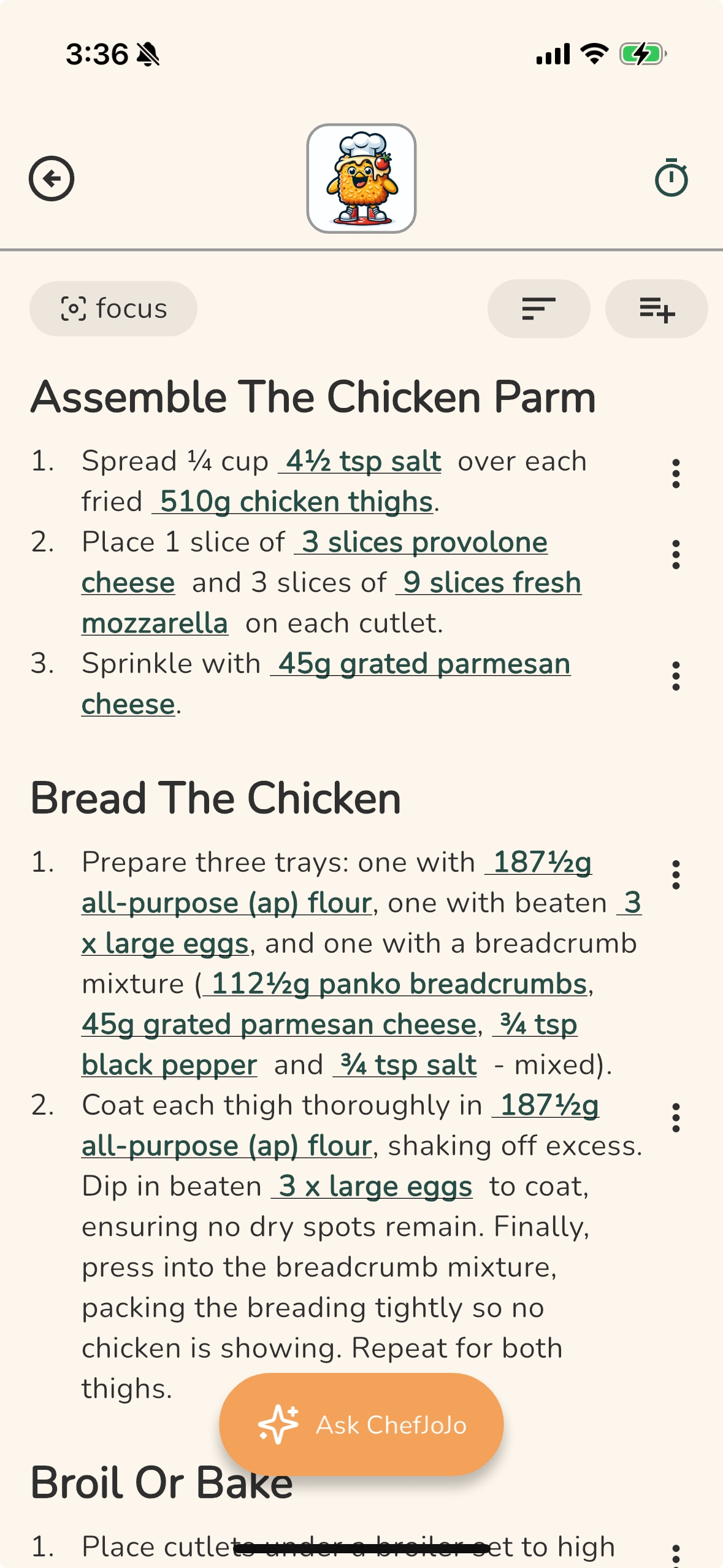
Task: Tap the back arrow icon
Action: tap(52, 179)
